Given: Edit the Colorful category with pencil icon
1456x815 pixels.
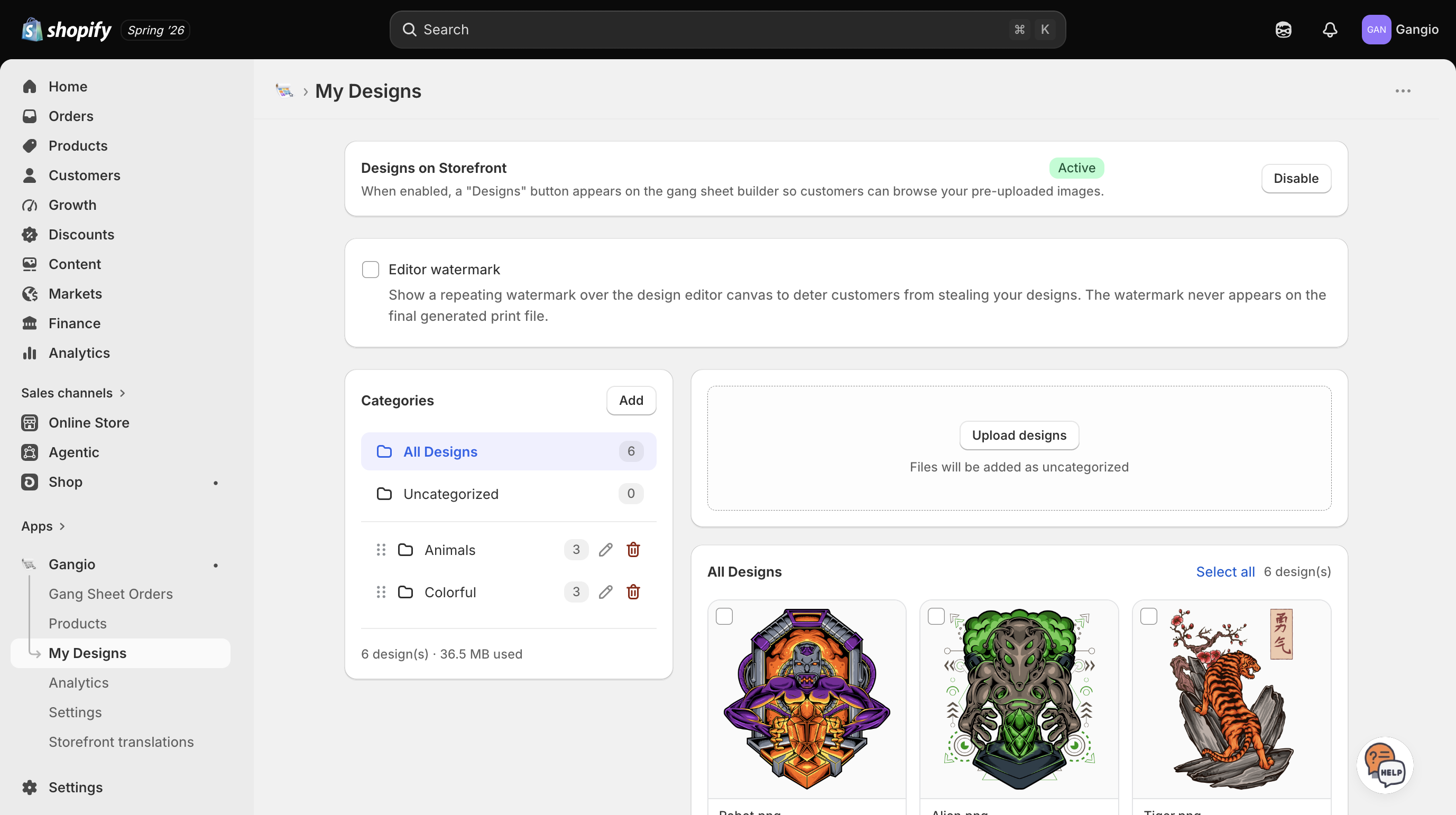Looking at the screenshot, I should click(x=605, y=592).
